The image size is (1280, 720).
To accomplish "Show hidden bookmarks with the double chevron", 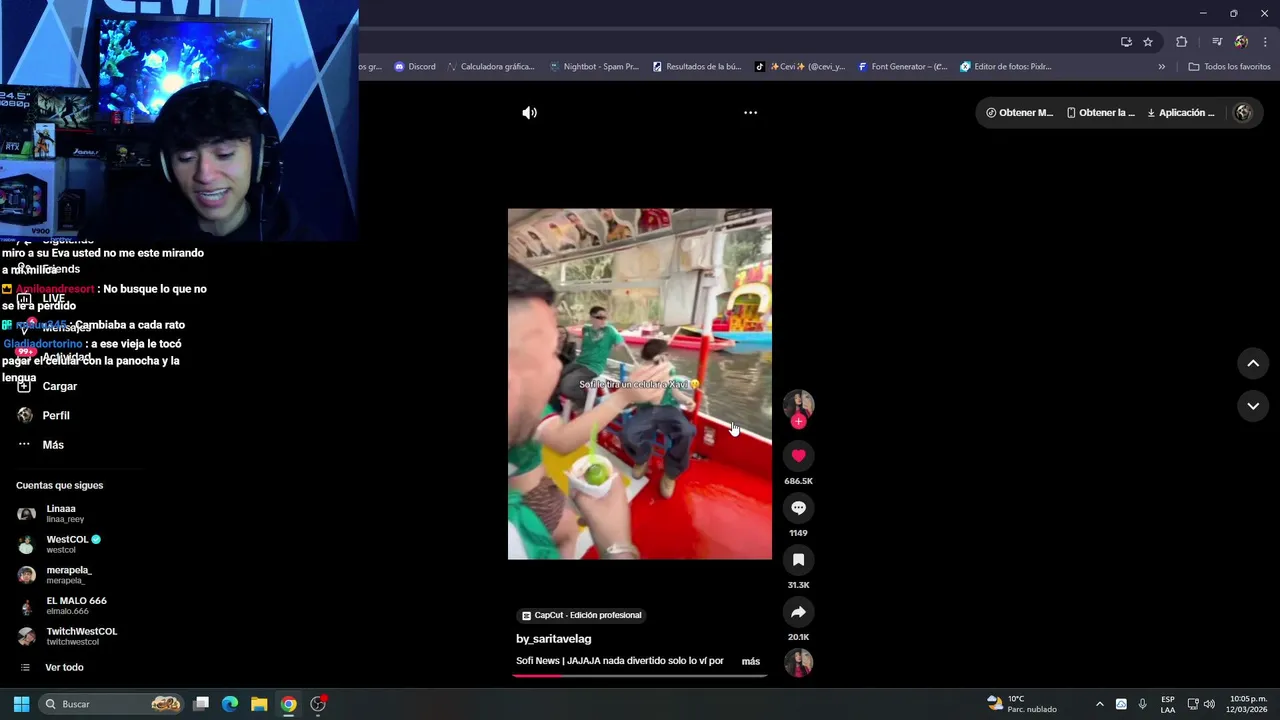I will click(1161, 67).
